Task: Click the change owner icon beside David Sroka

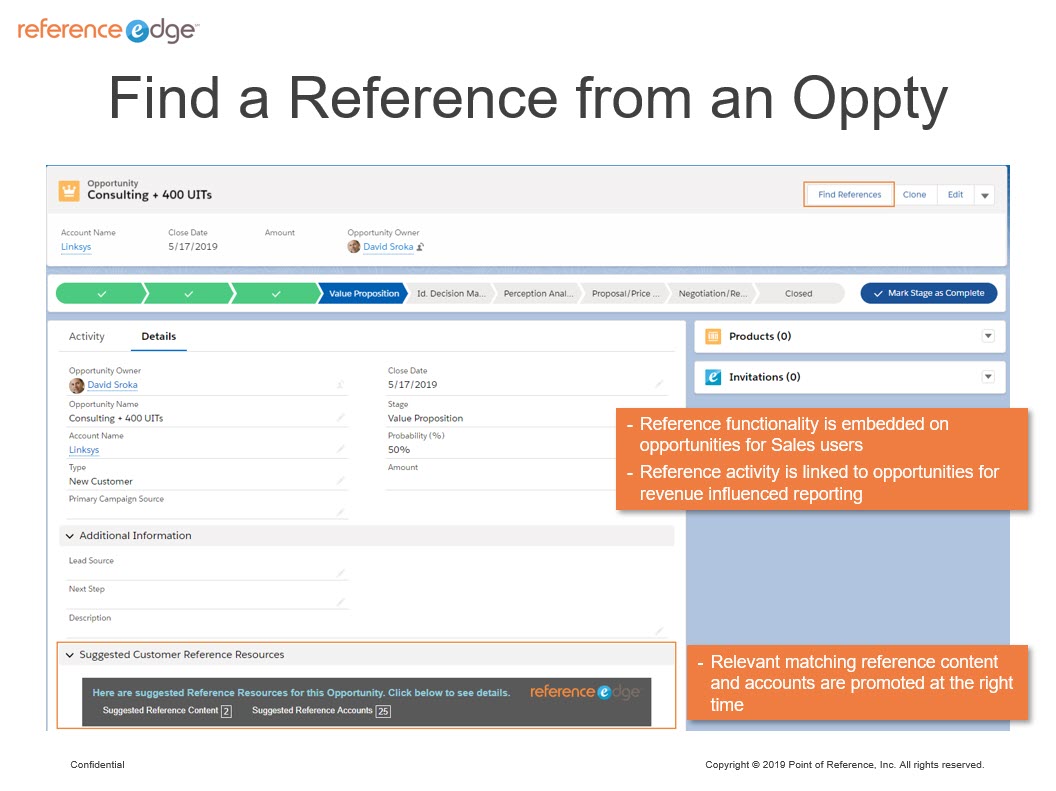Action: pos(420,247)
